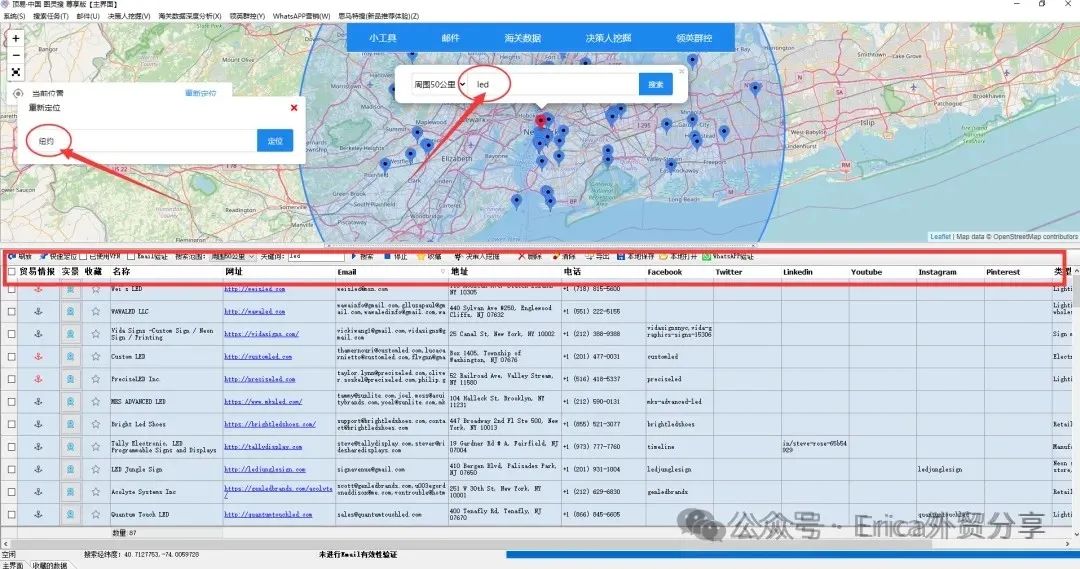The width and height of the screenshot is (1080, 569).
Task: Open the 周围50公里 dropdown in map search
Action: click(x=439, y=84)
